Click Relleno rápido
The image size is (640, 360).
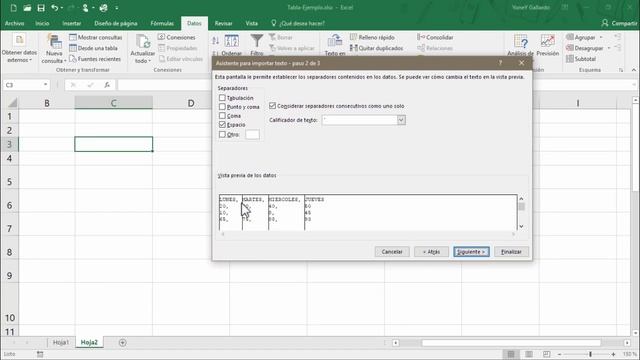[372, 37]
